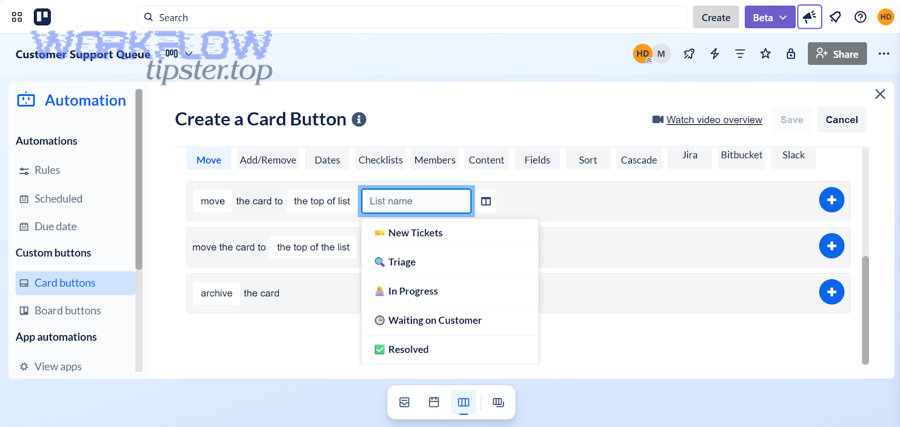The height and width of the screenshot is (427, 900).
Task: Change 'the top of the list' option in second row
Action: point(313,247)
